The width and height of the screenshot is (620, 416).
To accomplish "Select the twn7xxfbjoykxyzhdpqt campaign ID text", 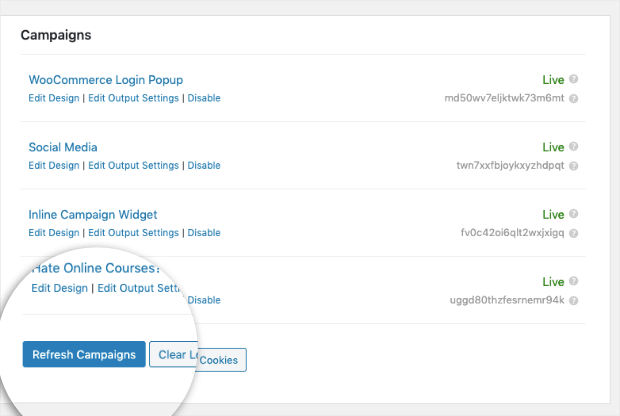I will (510, 165).
